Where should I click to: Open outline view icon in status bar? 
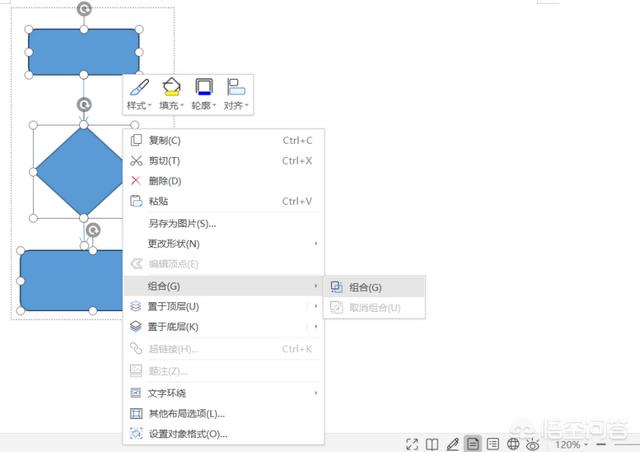(493, 444)
